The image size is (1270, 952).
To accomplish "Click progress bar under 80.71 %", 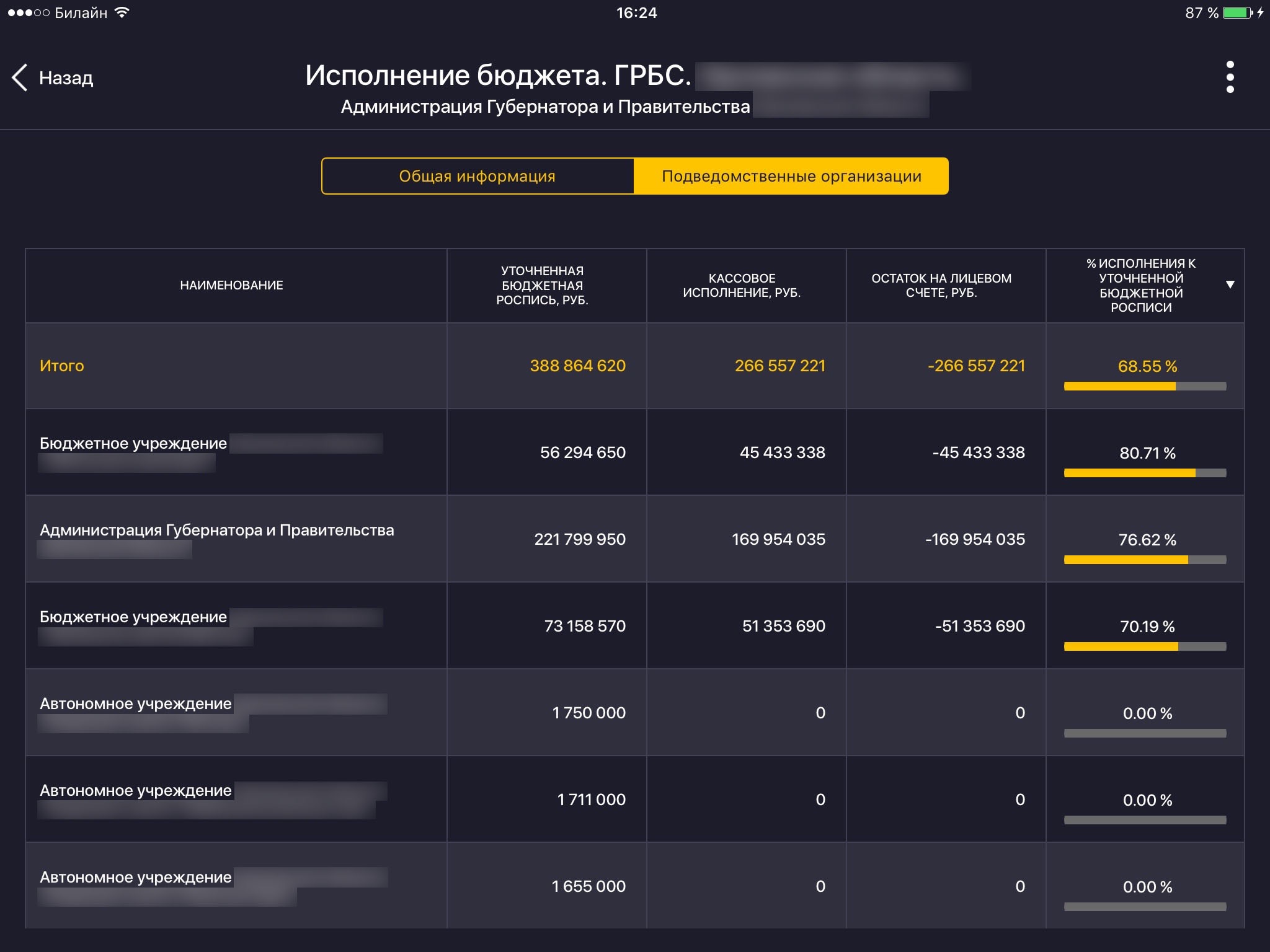I will (x=1145, y=473).
